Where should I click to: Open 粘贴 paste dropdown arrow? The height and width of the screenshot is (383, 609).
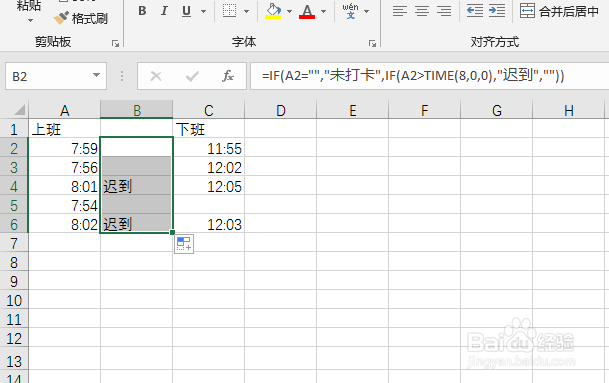click(30, 20)
